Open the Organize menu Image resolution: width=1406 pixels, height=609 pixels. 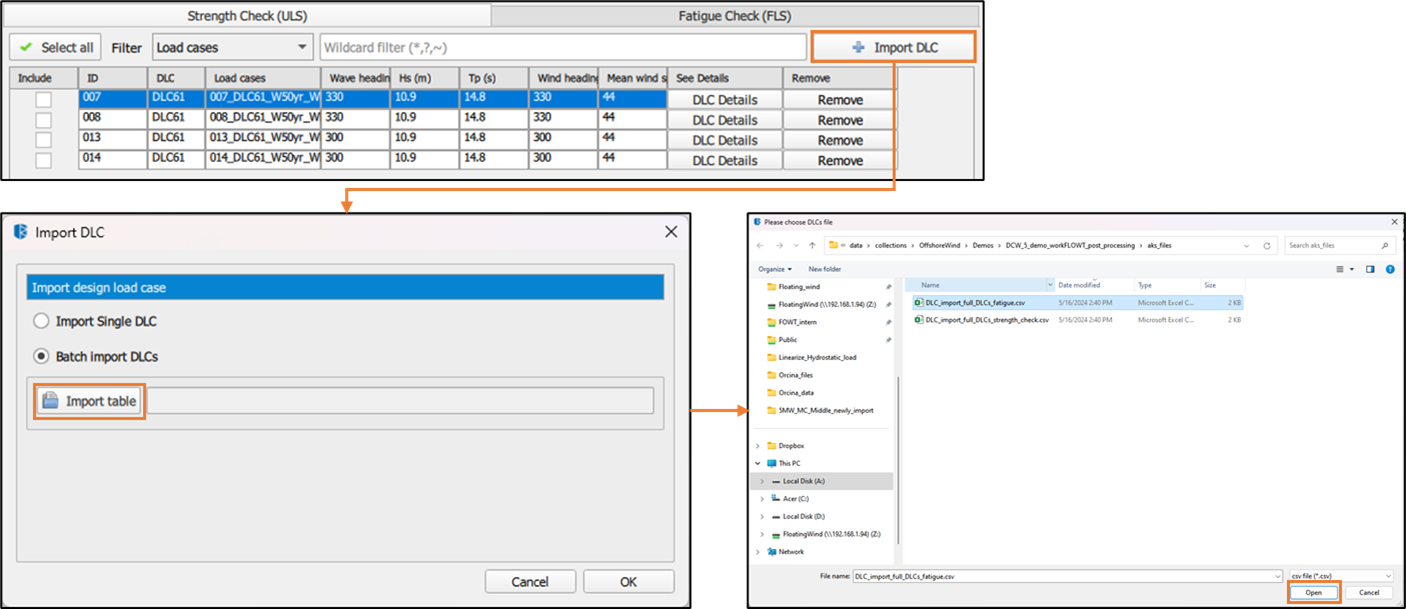pos(774,269)
